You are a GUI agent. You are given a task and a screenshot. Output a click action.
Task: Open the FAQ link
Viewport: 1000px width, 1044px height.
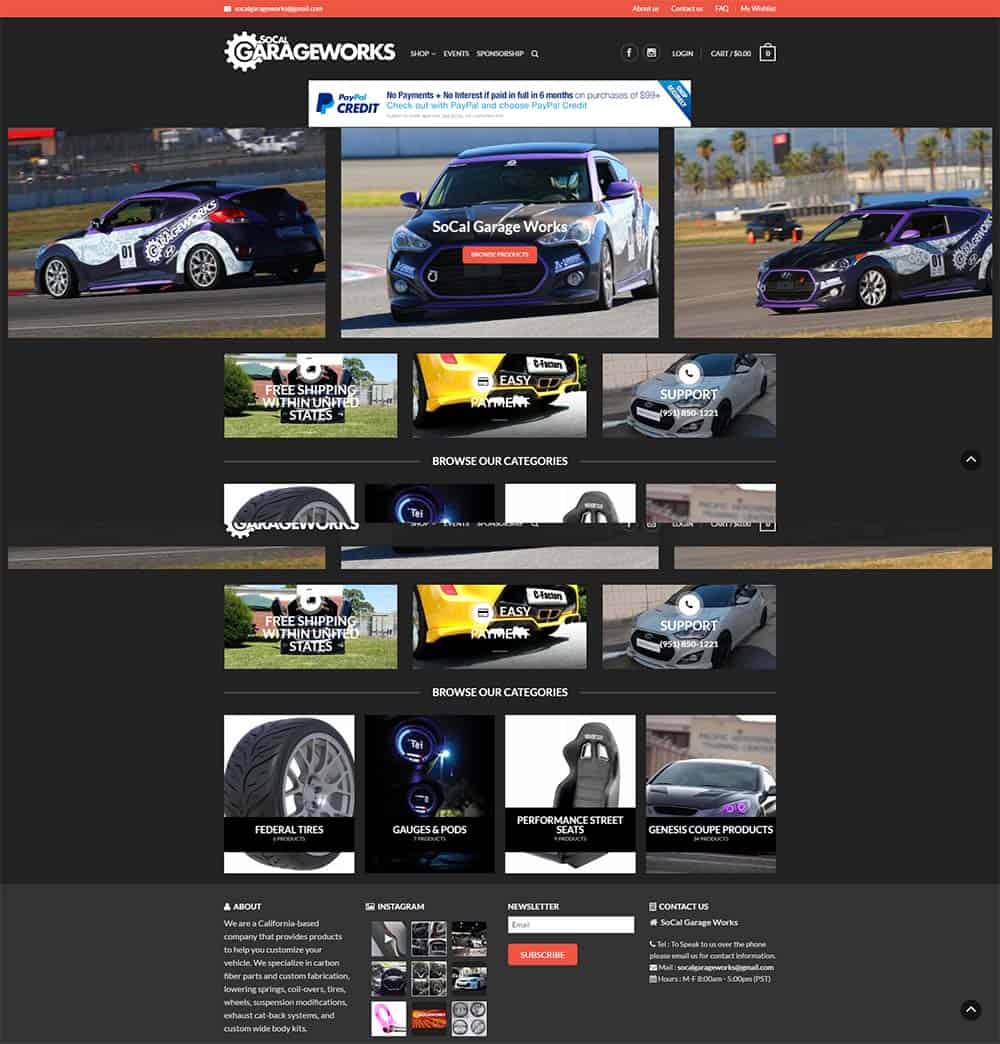(x=722, y=9)
